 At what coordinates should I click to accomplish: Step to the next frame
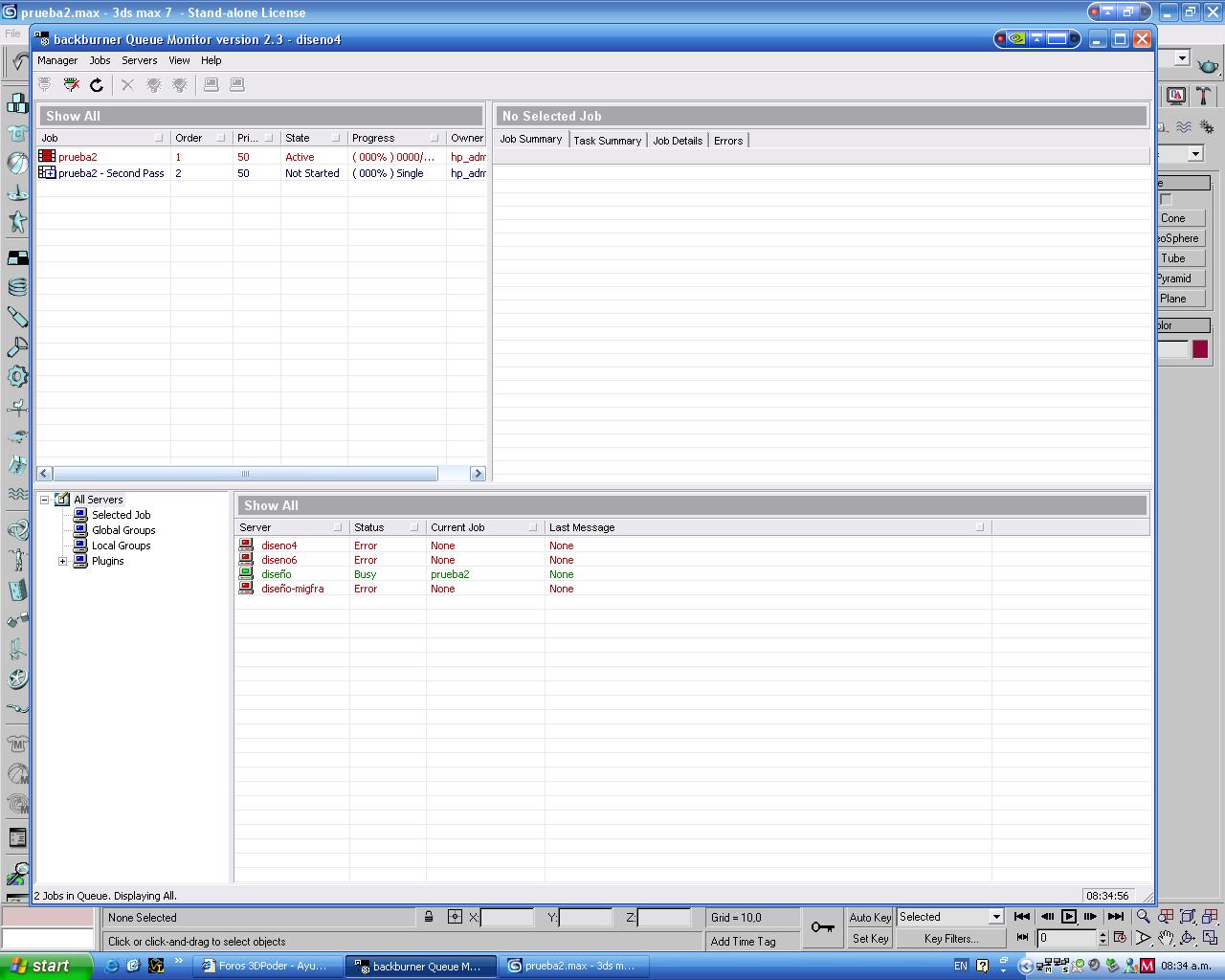coord(1091,917)
